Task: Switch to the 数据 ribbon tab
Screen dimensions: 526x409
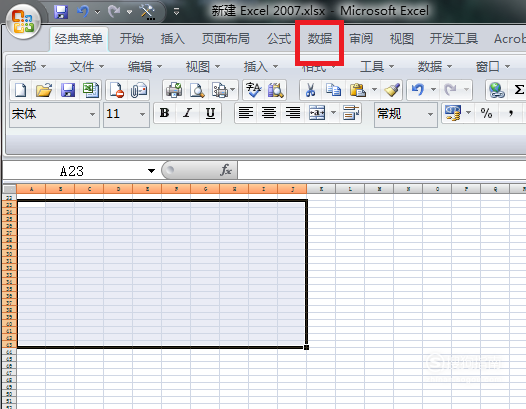Action: (x=320, y=39)
